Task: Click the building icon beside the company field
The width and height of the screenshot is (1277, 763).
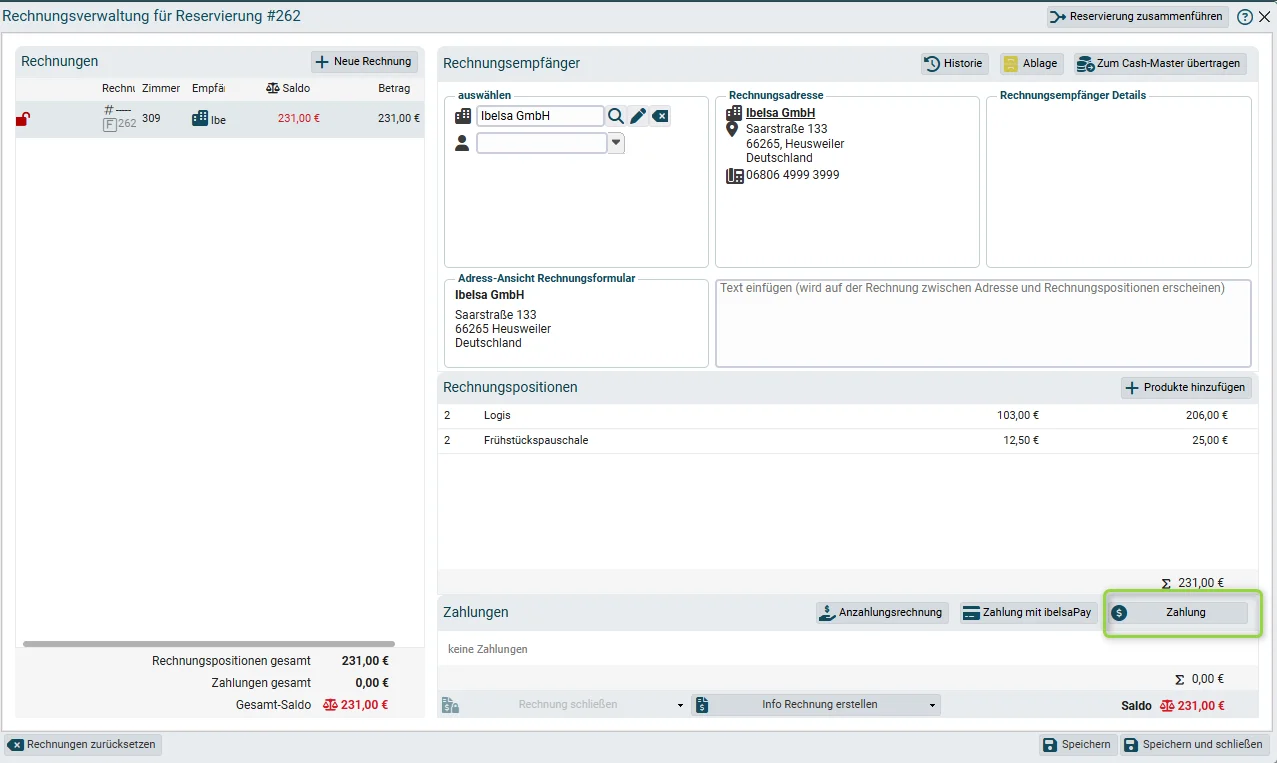Action: coord(462,116)
